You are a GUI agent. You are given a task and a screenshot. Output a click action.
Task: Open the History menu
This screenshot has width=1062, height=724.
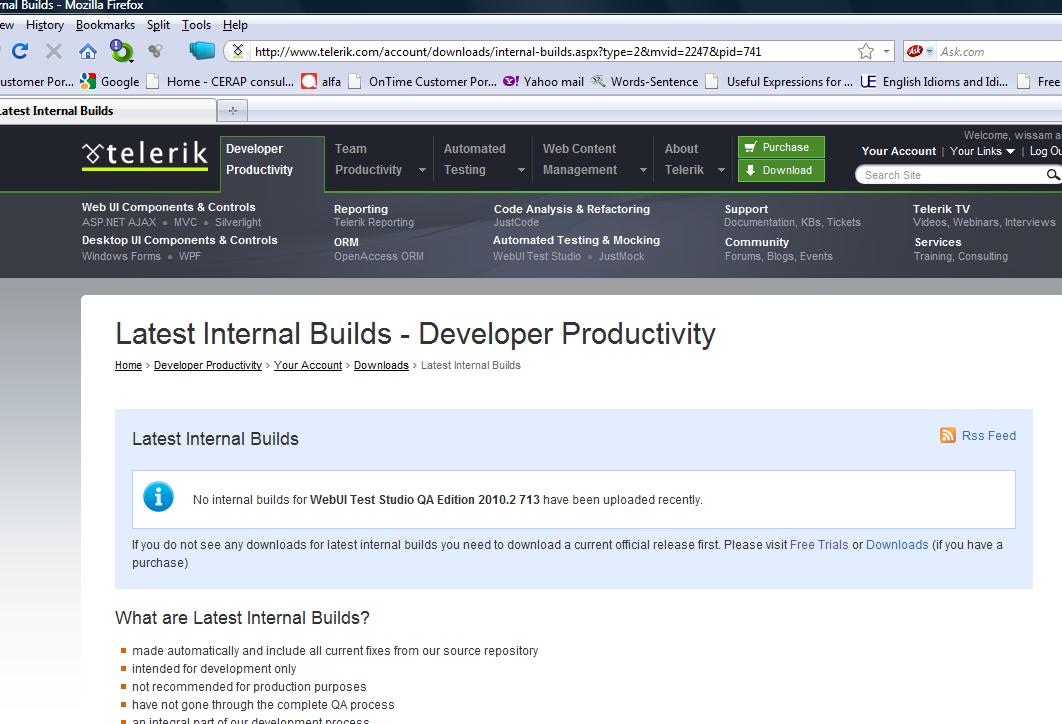[45, 25]
